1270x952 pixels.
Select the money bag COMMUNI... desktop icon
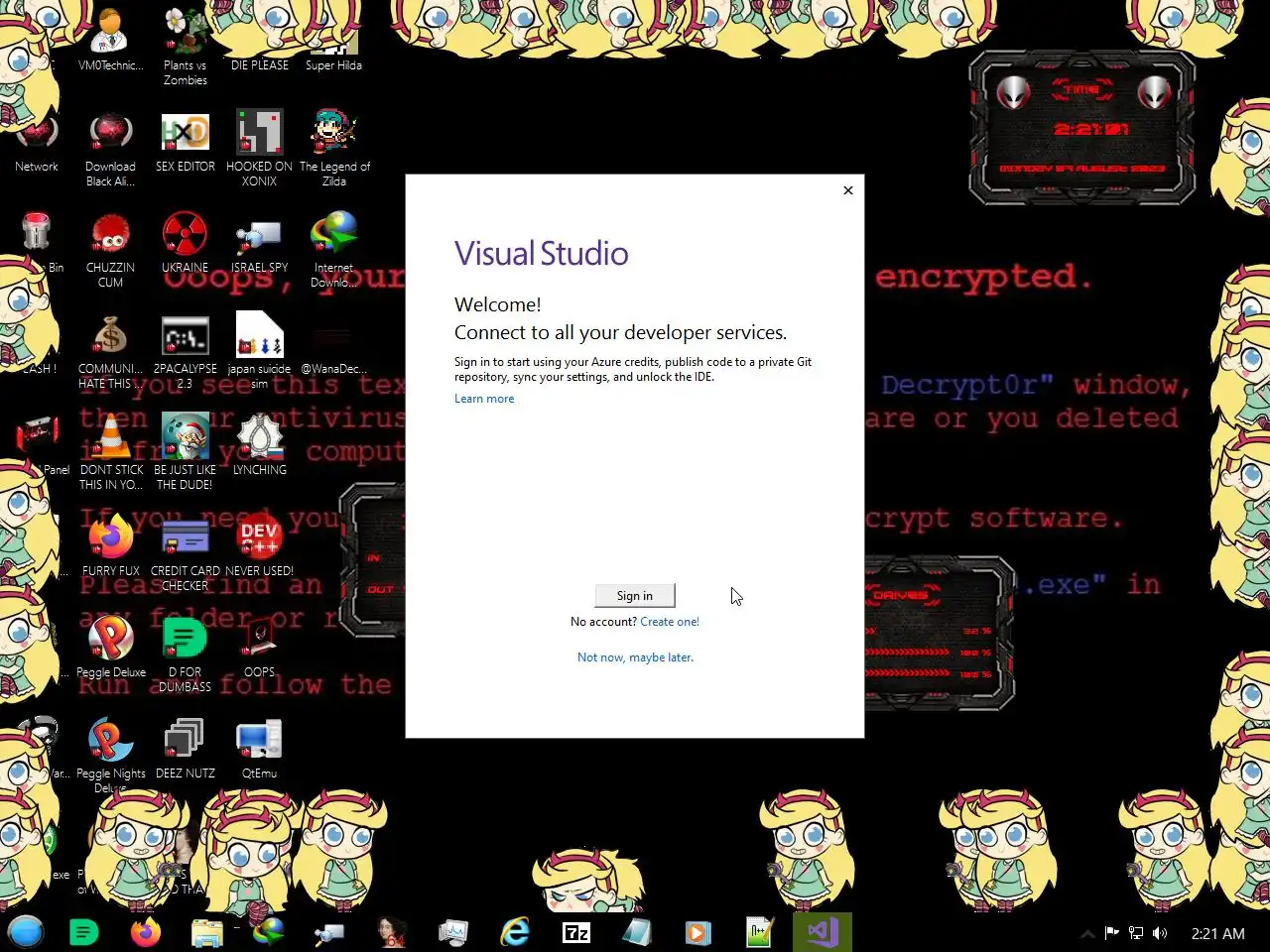[x=110, y=352]
